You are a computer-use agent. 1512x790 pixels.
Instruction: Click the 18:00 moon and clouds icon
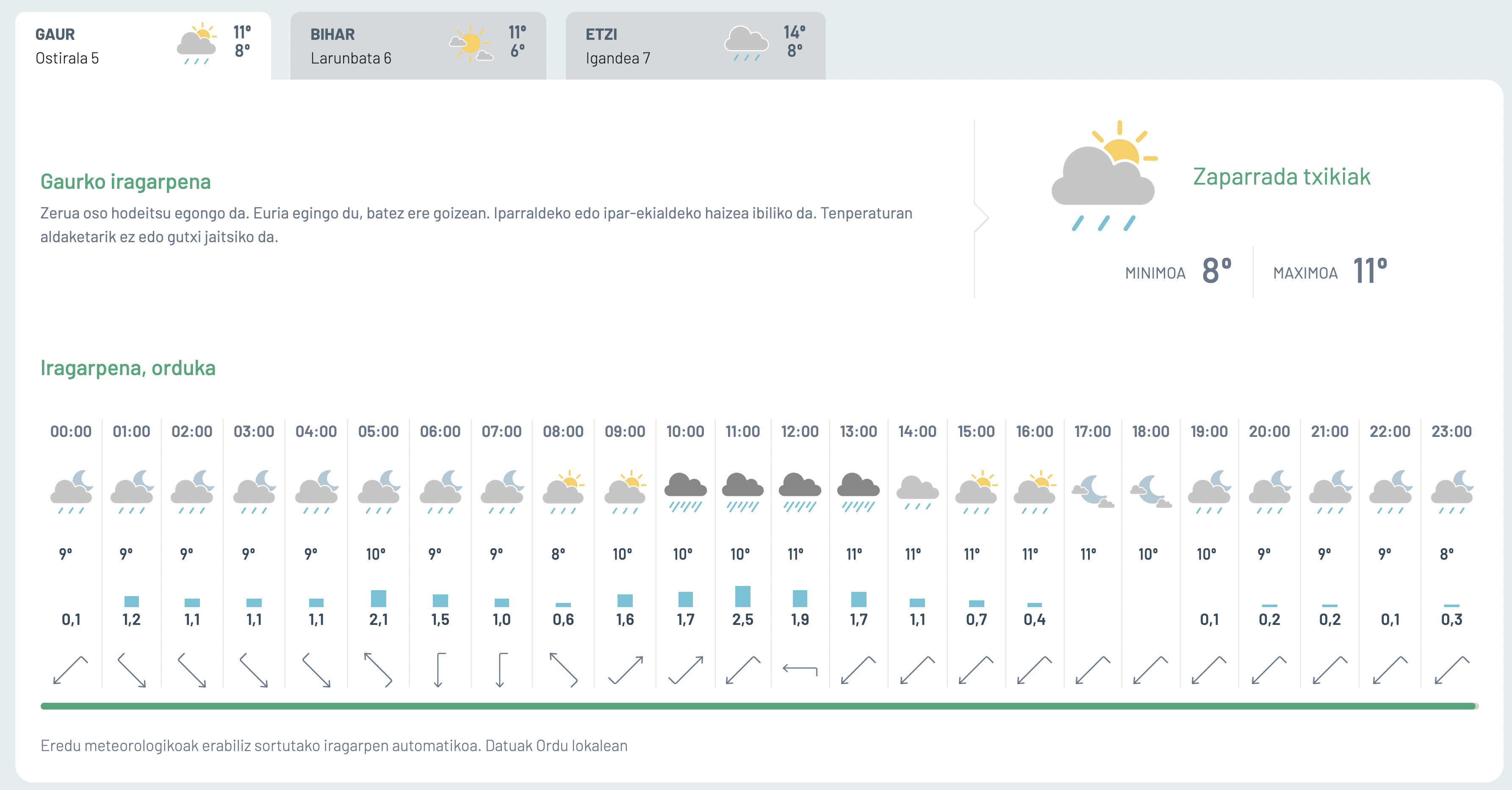(x=1150, y=491)
